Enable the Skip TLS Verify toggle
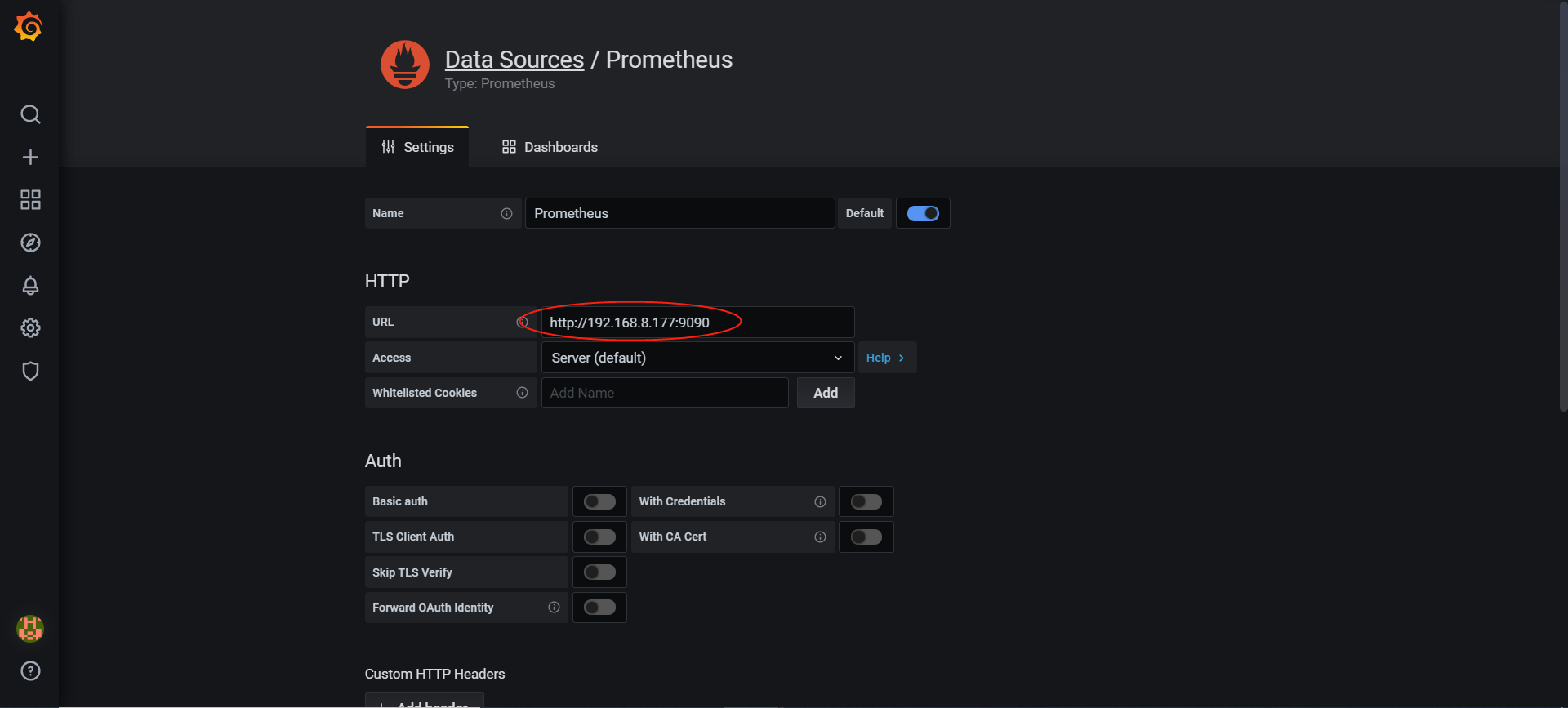Screen dimensions: 1568x708 coord(599,572)
